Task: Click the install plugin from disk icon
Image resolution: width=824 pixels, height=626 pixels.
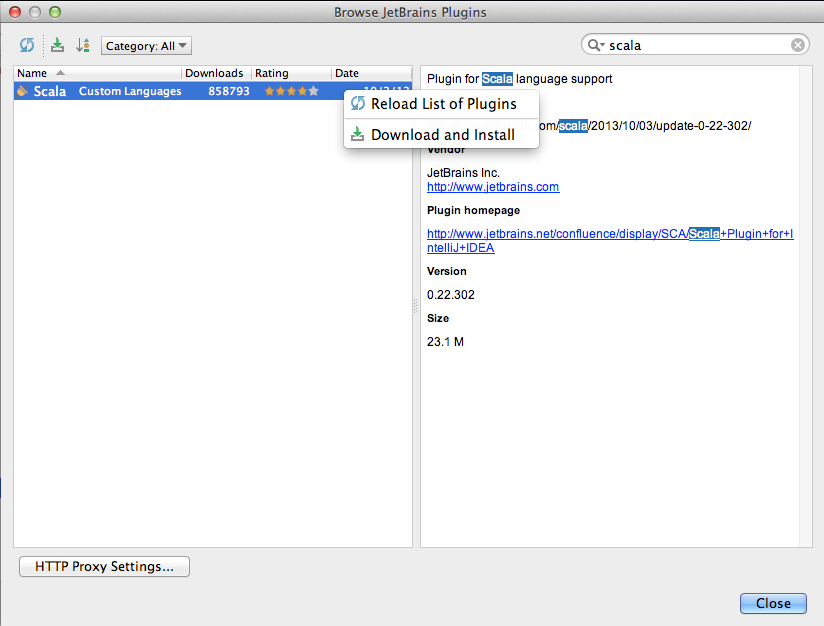Action: [x=57, y=45]
